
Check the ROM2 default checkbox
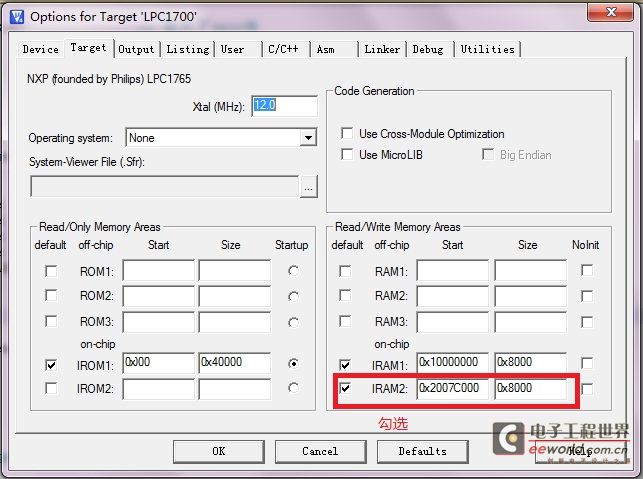pos(51,295)
